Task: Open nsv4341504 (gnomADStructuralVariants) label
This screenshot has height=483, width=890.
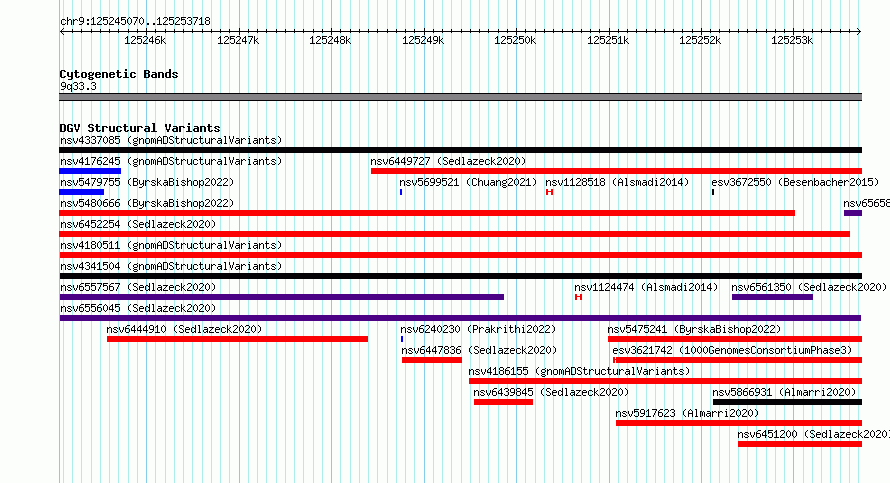Action: (x=171, y=266)
